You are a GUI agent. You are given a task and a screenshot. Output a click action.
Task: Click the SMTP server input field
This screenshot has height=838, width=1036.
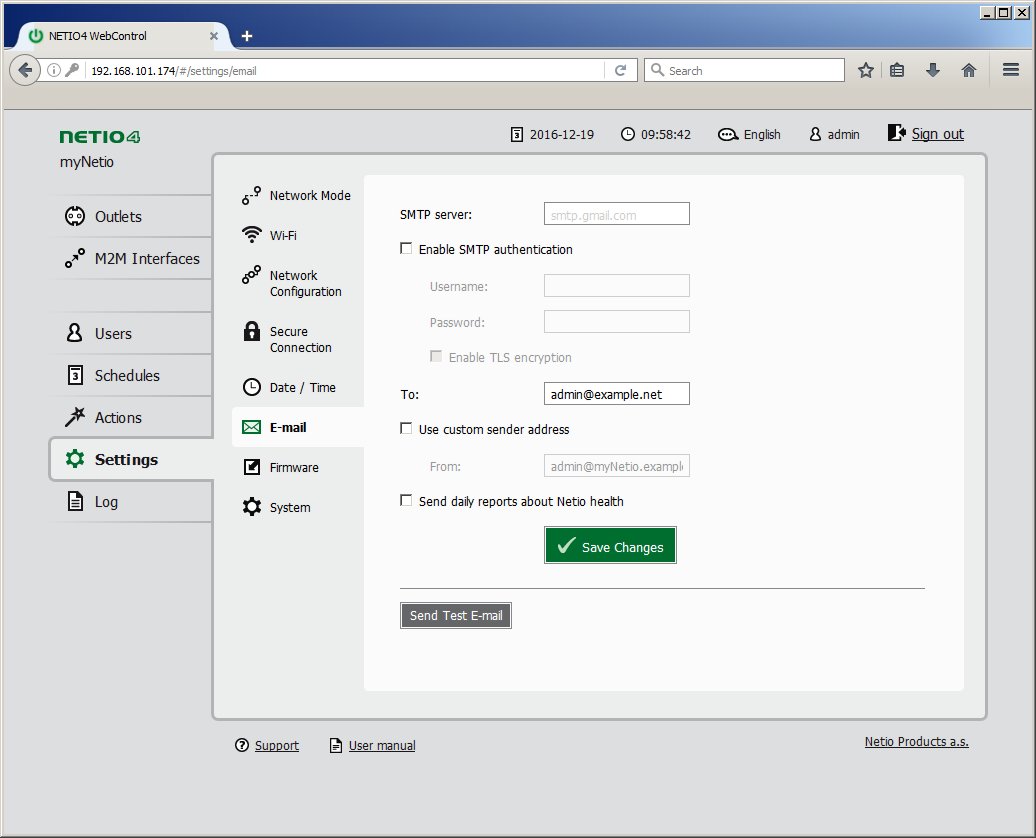pyautogui.click(x=616, y=214)
